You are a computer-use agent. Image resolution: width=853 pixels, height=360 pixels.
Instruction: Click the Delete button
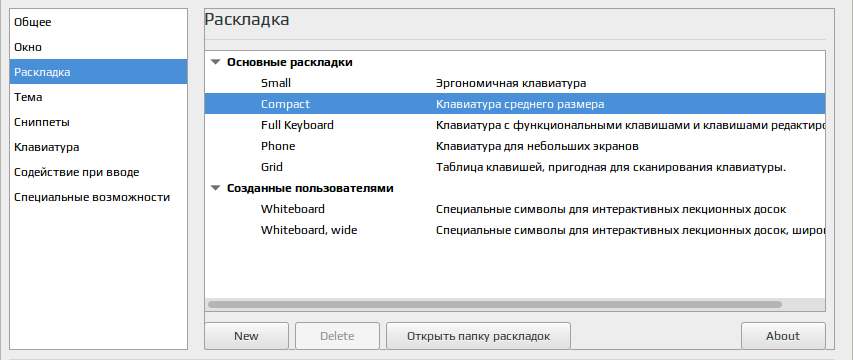pos(337,336)
